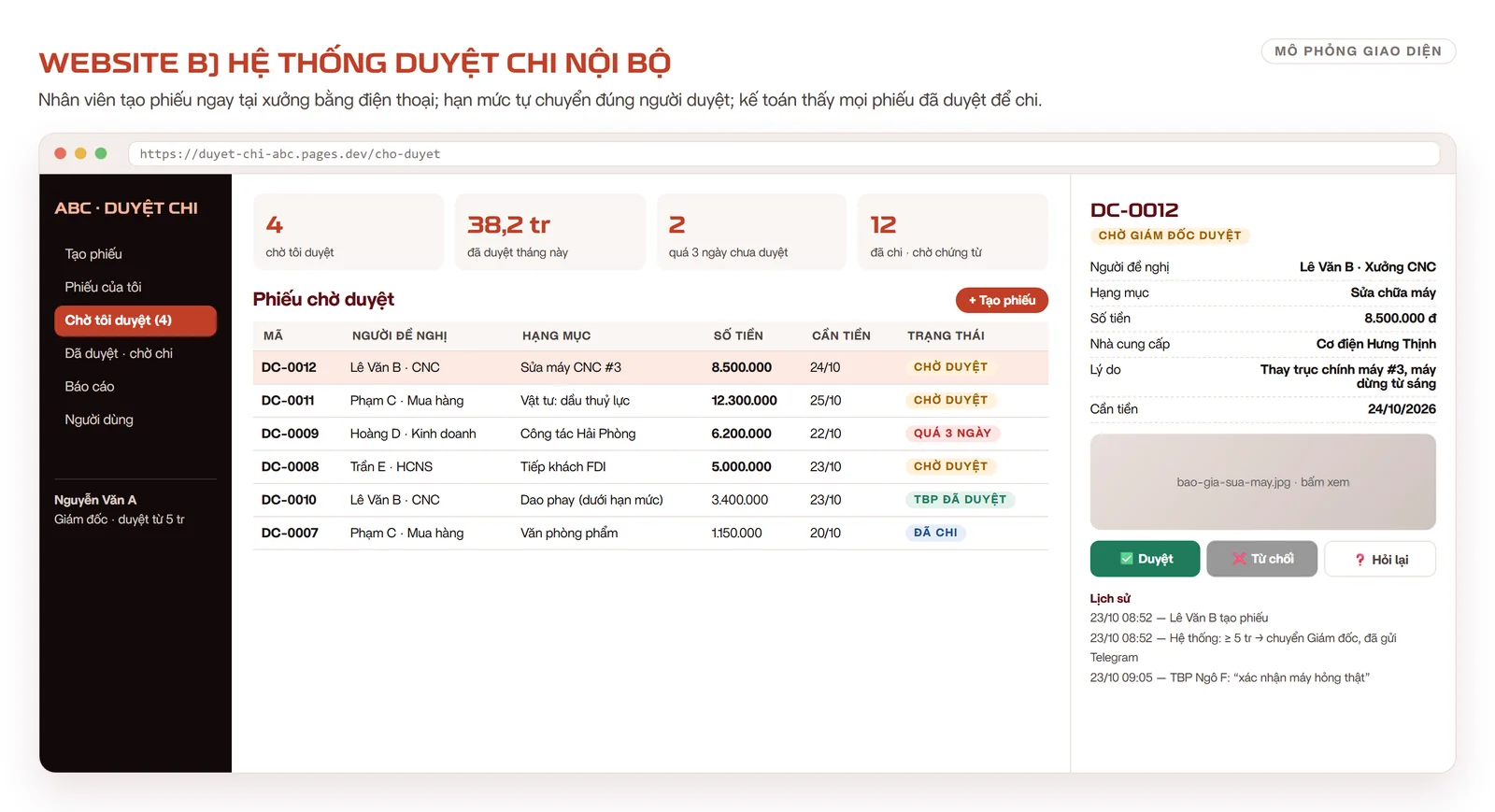This screenshot has height=812, width=1495.
Task: Click the user name Nguyễn Văn A
Action: click(x=95, y=500)
